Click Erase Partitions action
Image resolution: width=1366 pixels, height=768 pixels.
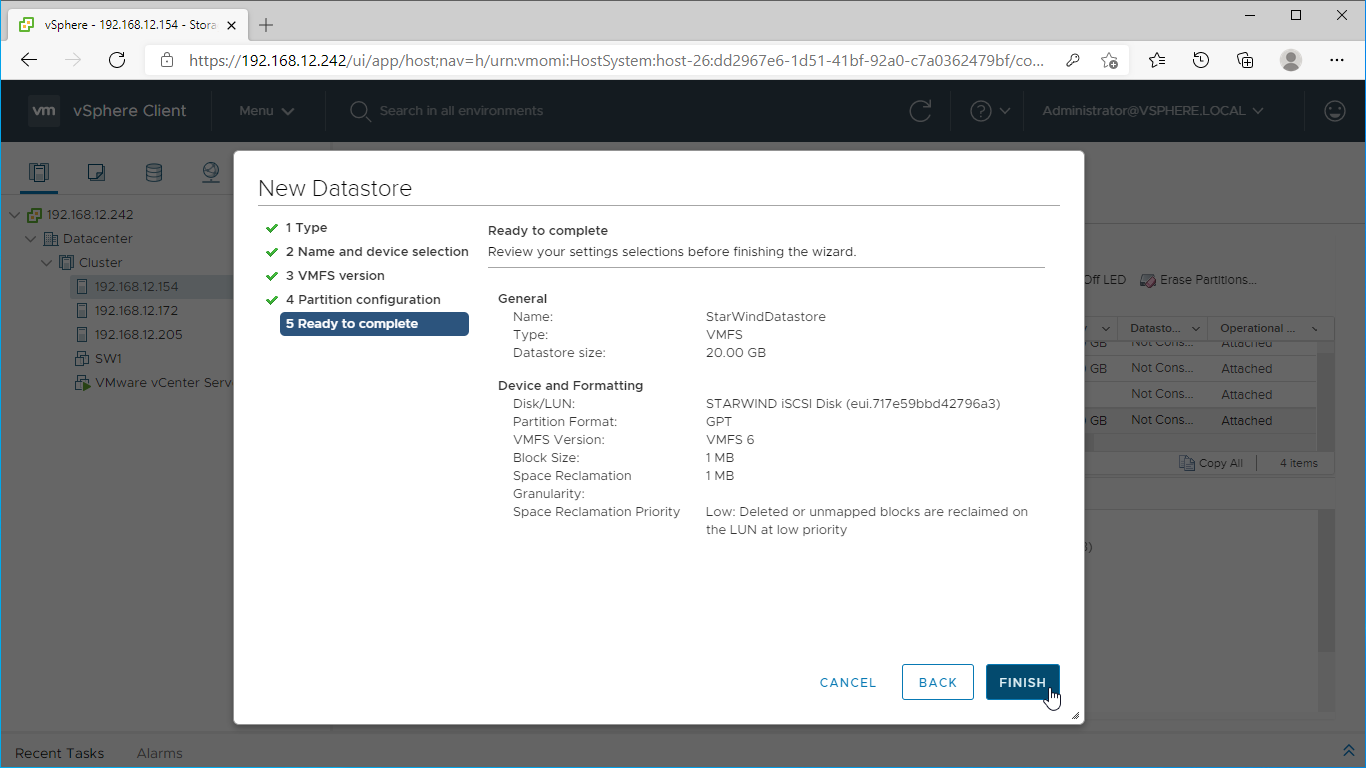point(1198,280)
